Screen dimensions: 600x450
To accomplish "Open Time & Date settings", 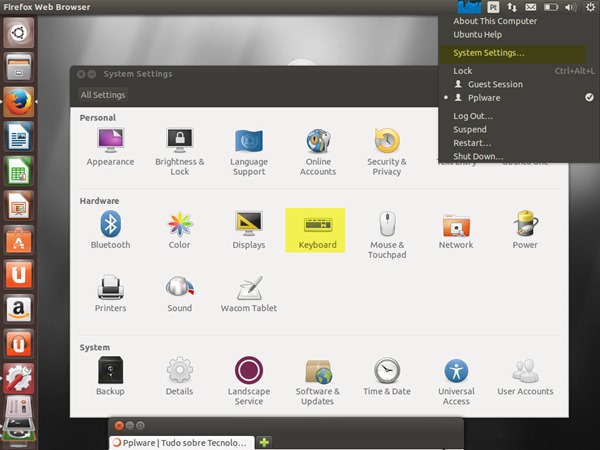I will (x=387, y=376).
